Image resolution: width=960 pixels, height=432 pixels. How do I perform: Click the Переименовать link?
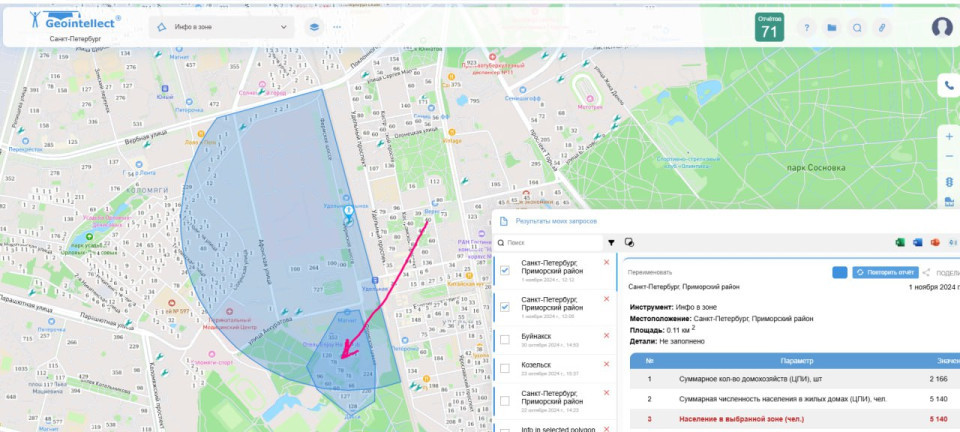point(650,272)
